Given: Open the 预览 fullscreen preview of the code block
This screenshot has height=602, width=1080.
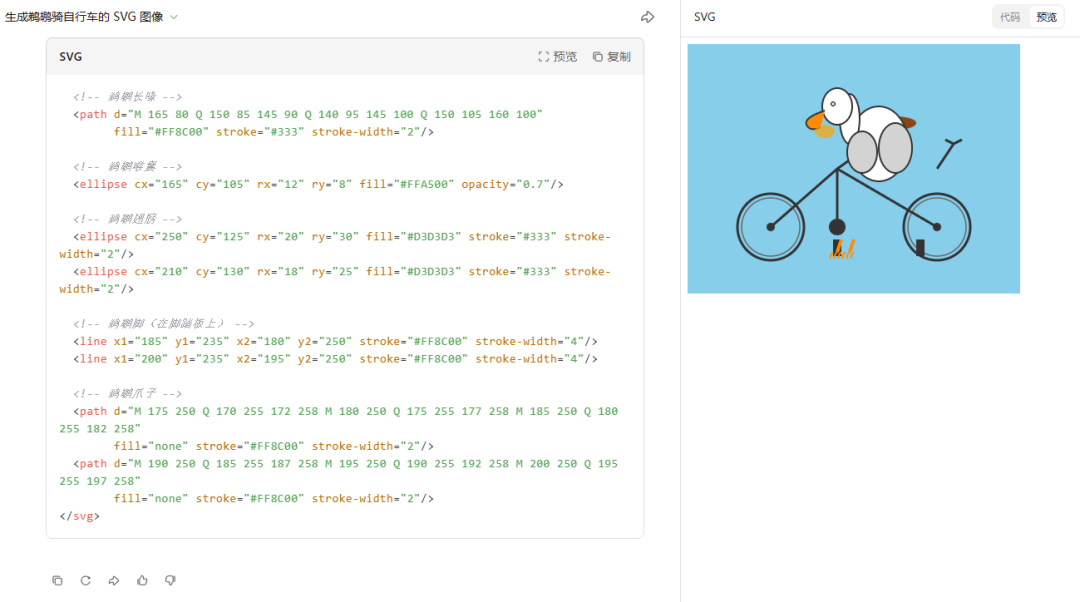Looking at the screenshot, I should pyautogui.click(x=557, y=56).
